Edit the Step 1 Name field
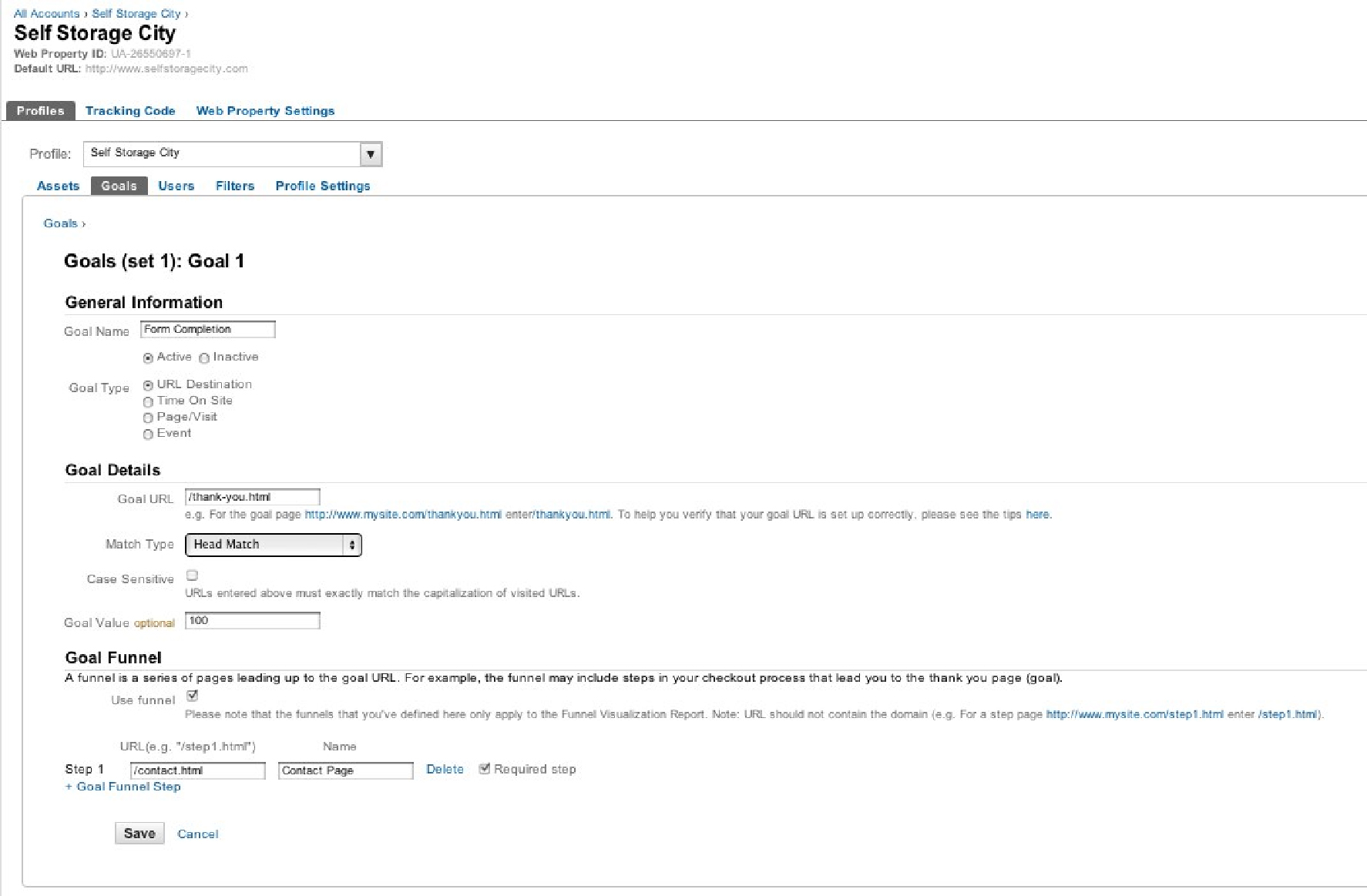This screenshot has width=1367, height=896. coord(346,770)
